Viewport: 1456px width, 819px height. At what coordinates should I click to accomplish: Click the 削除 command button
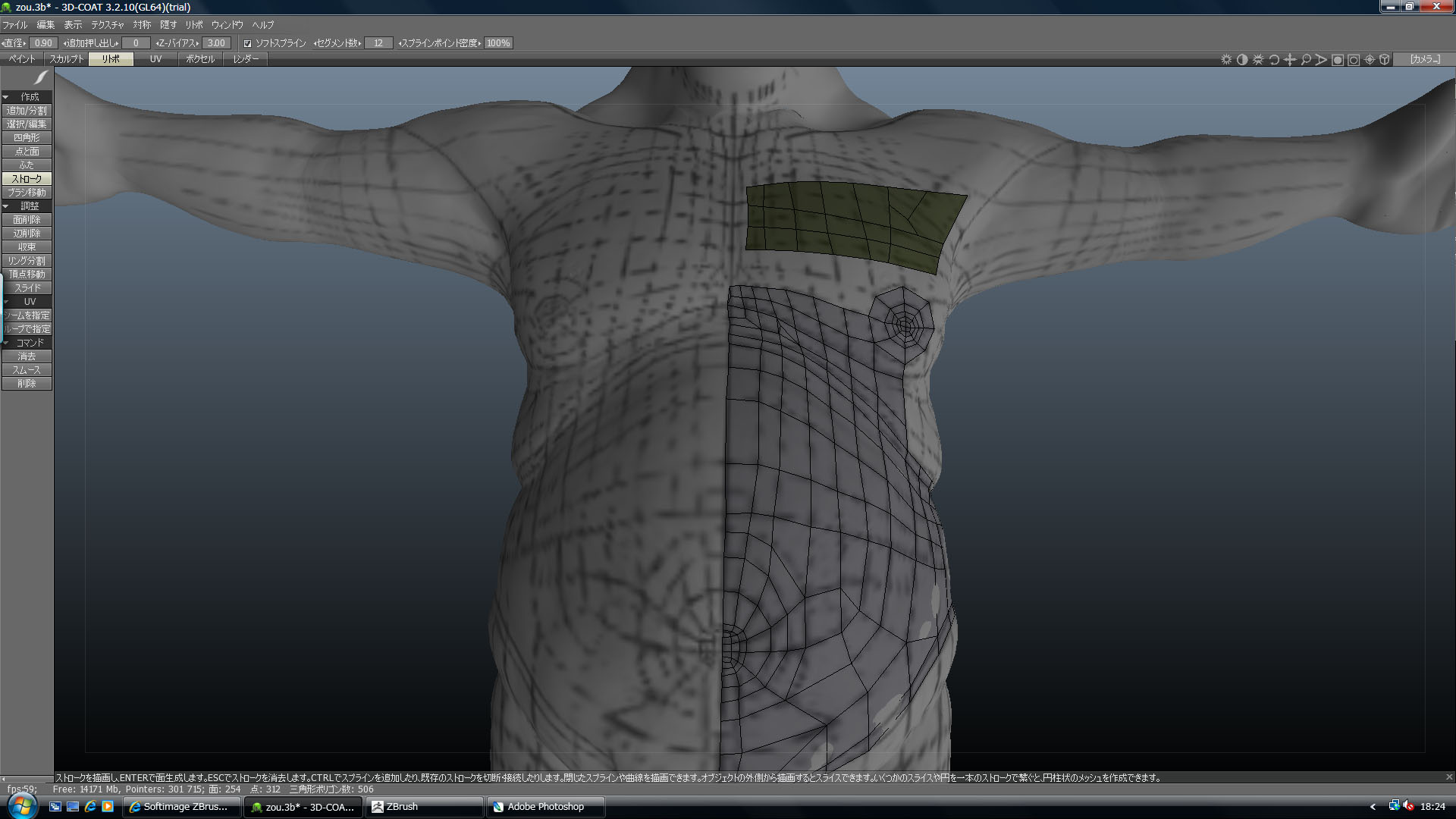pyautogui.click(x=27, y=384)
